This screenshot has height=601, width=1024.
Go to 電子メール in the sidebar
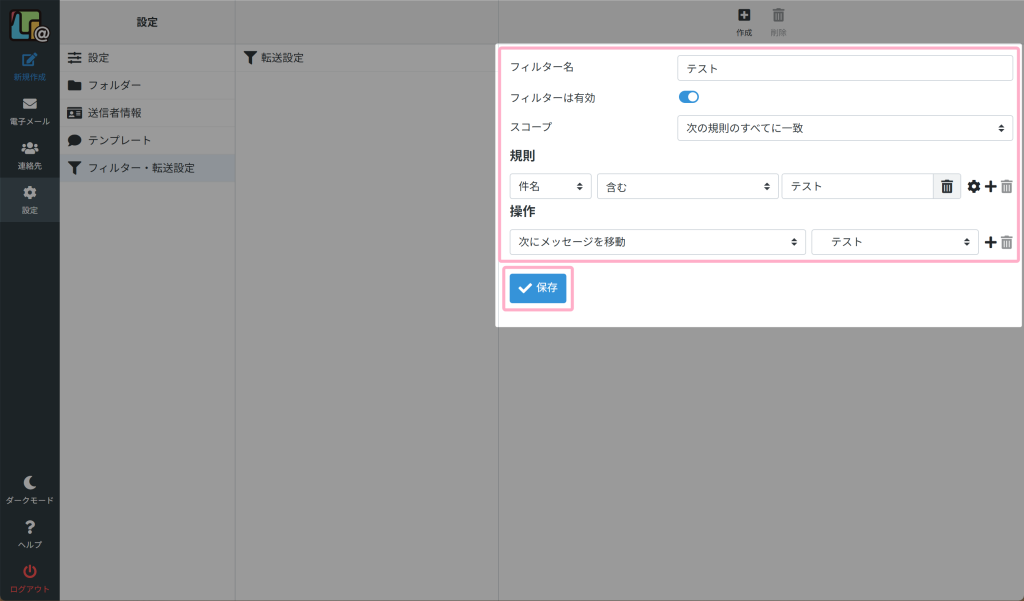click(x=29, y=111)
